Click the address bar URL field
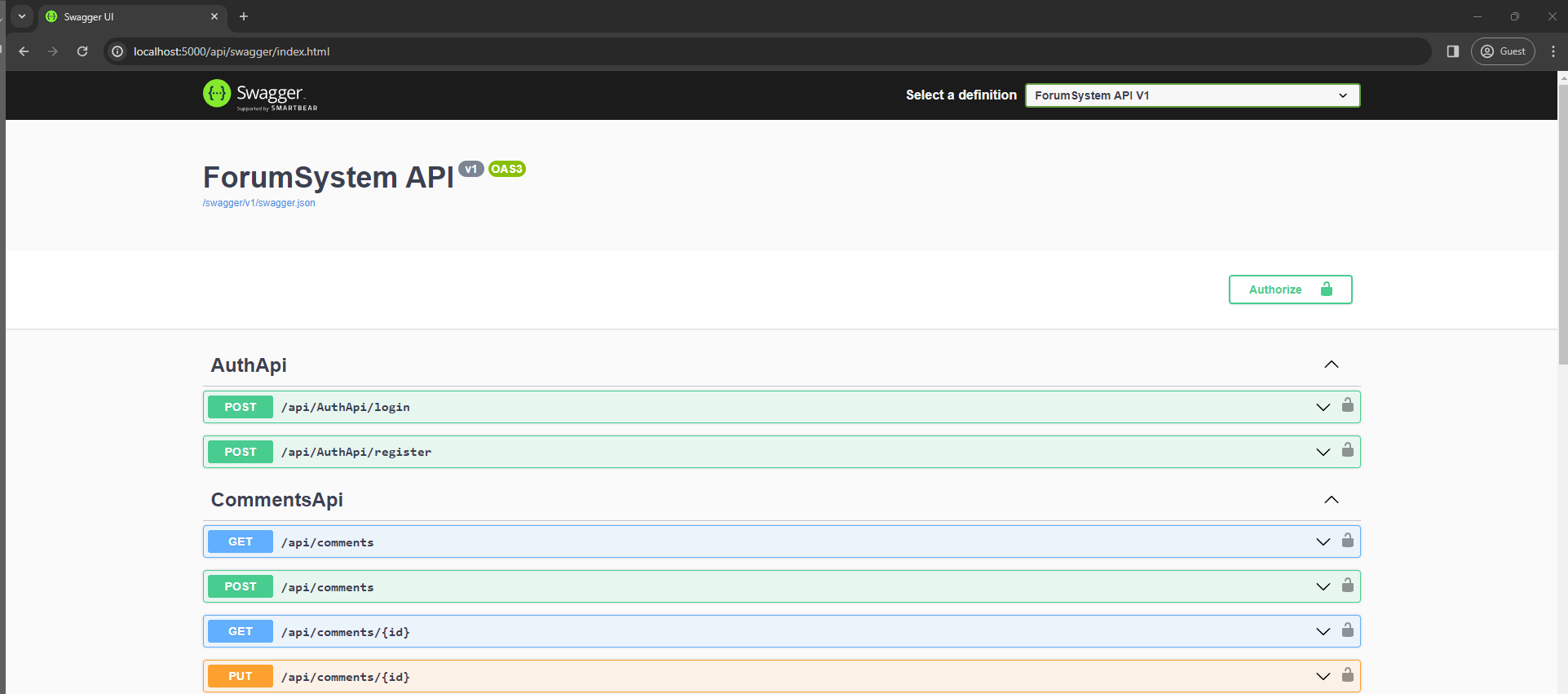This screenshot has height=694, width=1568. 766,51
